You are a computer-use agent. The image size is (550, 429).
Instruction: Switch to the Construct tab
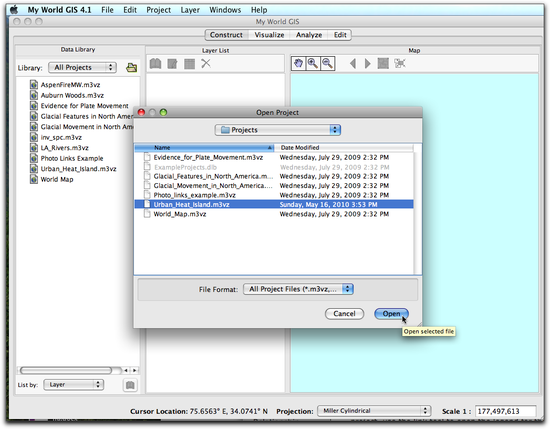(226, 35)
